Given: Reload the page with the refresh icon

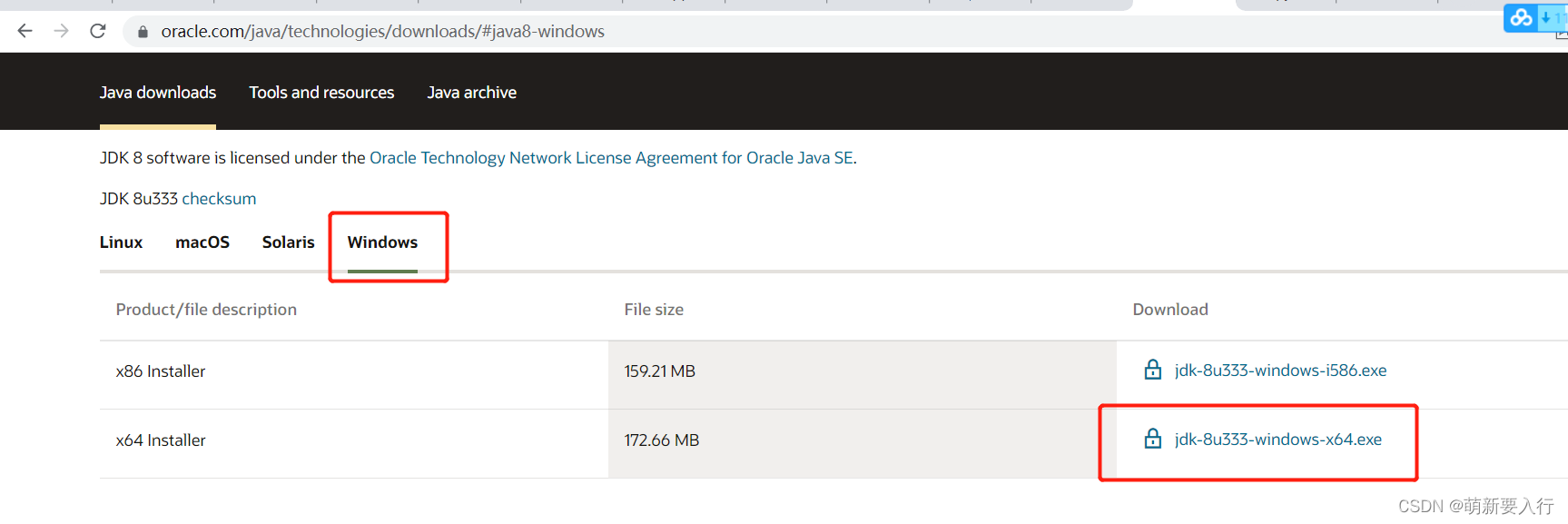Looking at the screenshot, I should 98,31.
